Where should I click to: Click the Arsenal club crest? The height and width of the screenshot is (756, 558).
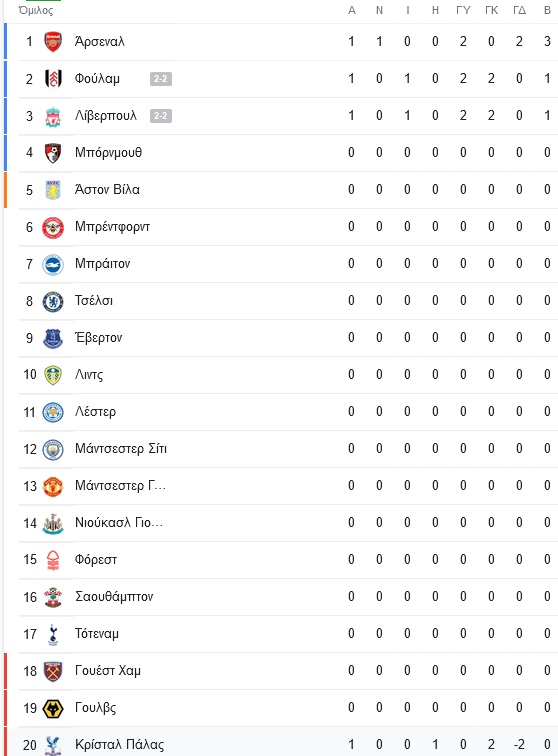point(53,41)
